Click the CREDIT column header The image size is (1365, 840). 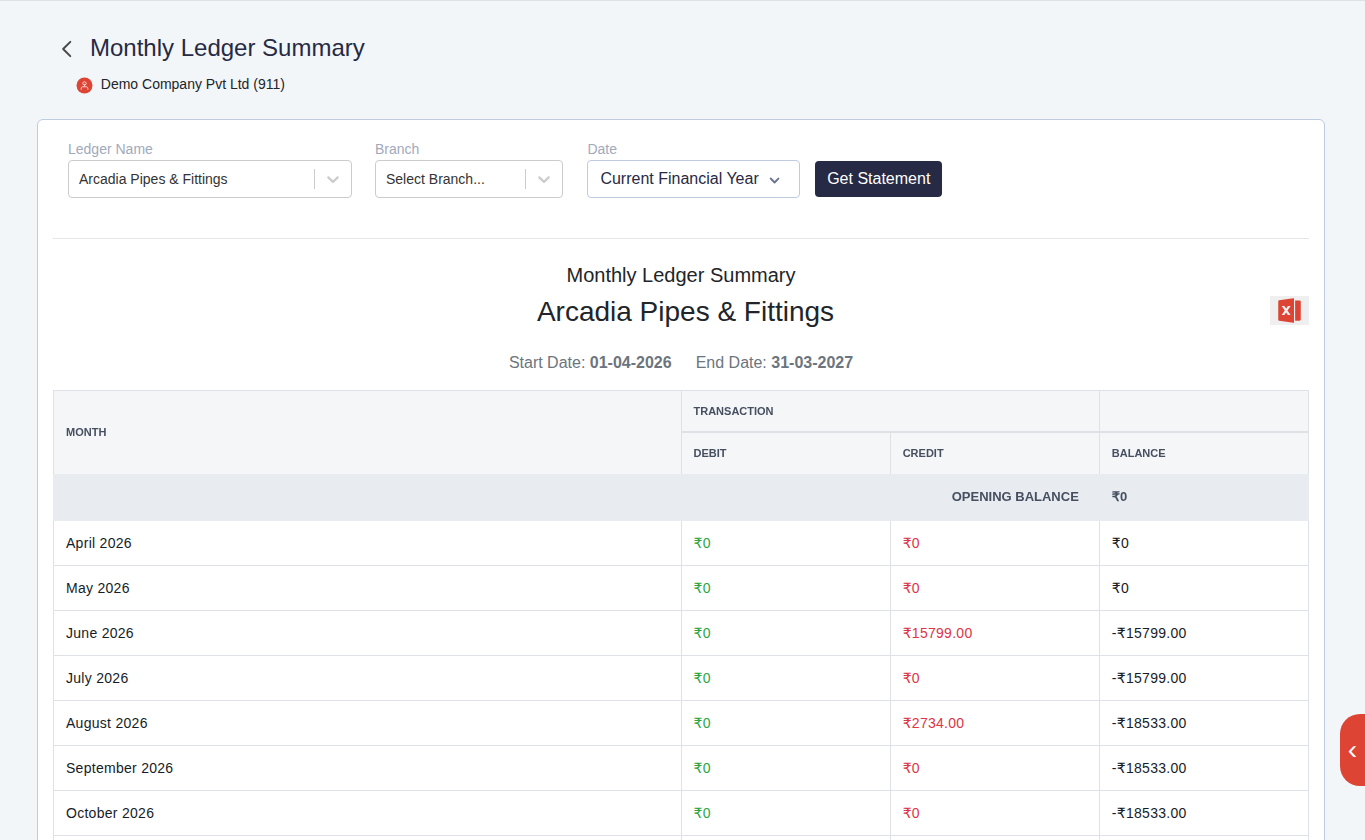[994, 453]
